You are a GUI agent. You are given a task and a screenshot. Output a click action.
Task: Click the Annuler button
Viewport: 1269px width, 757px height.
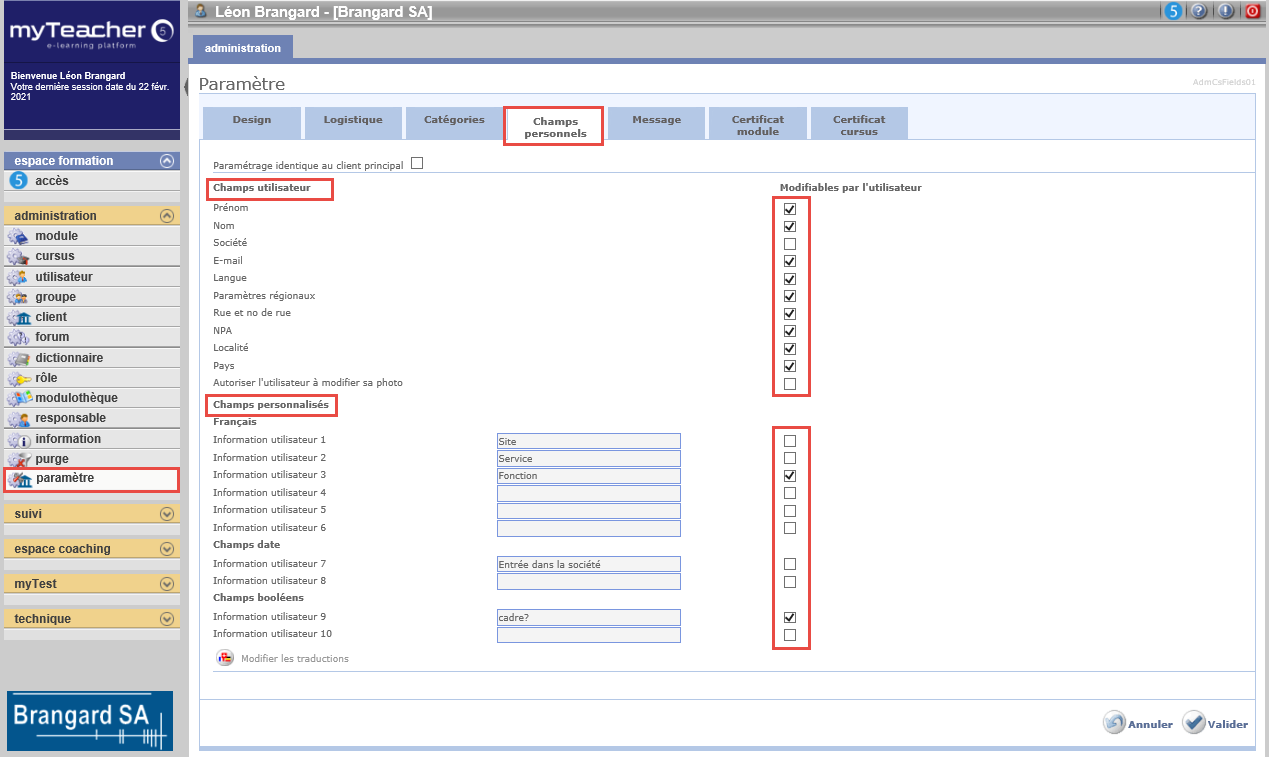point(1138,723)
